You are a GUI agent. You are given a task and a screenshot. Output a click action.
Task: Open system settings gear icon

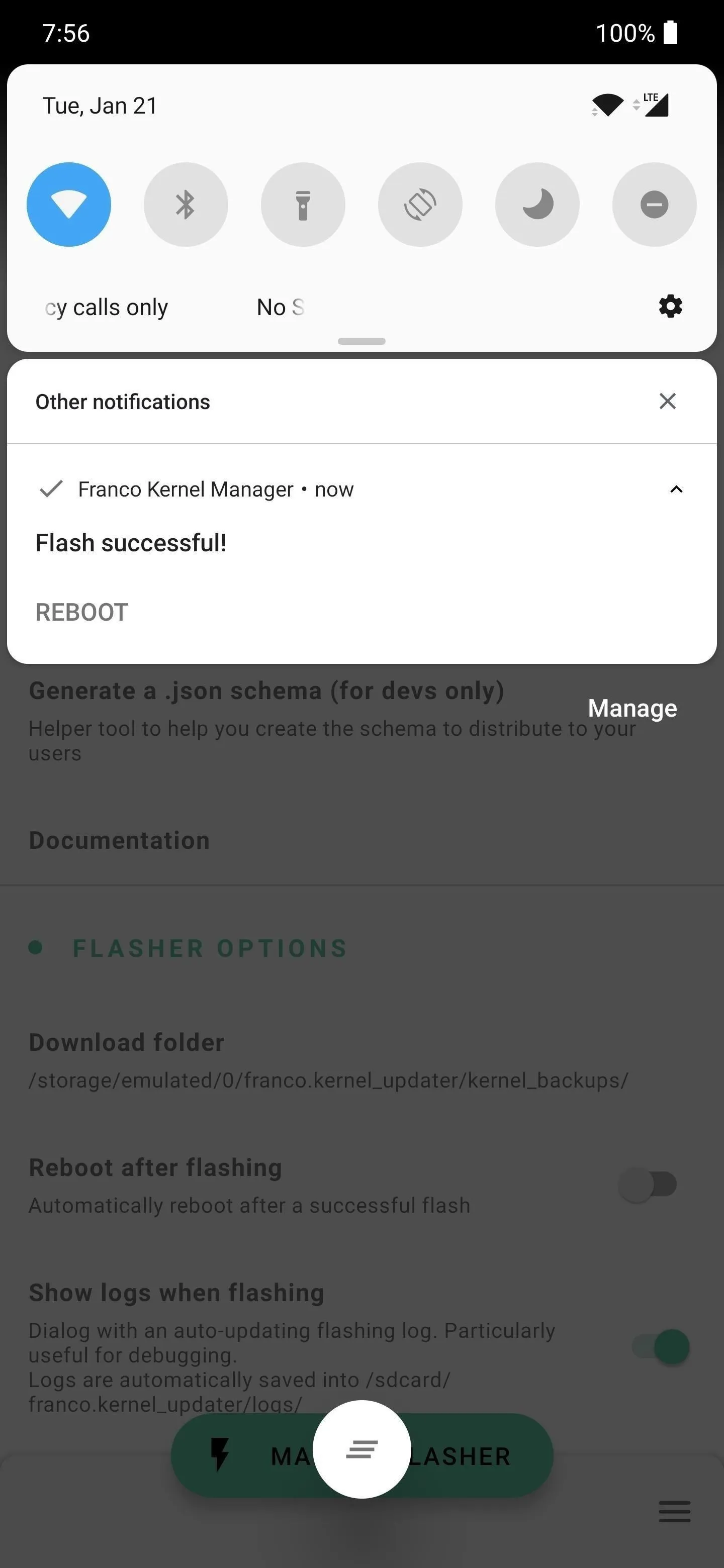coord(670,306)
